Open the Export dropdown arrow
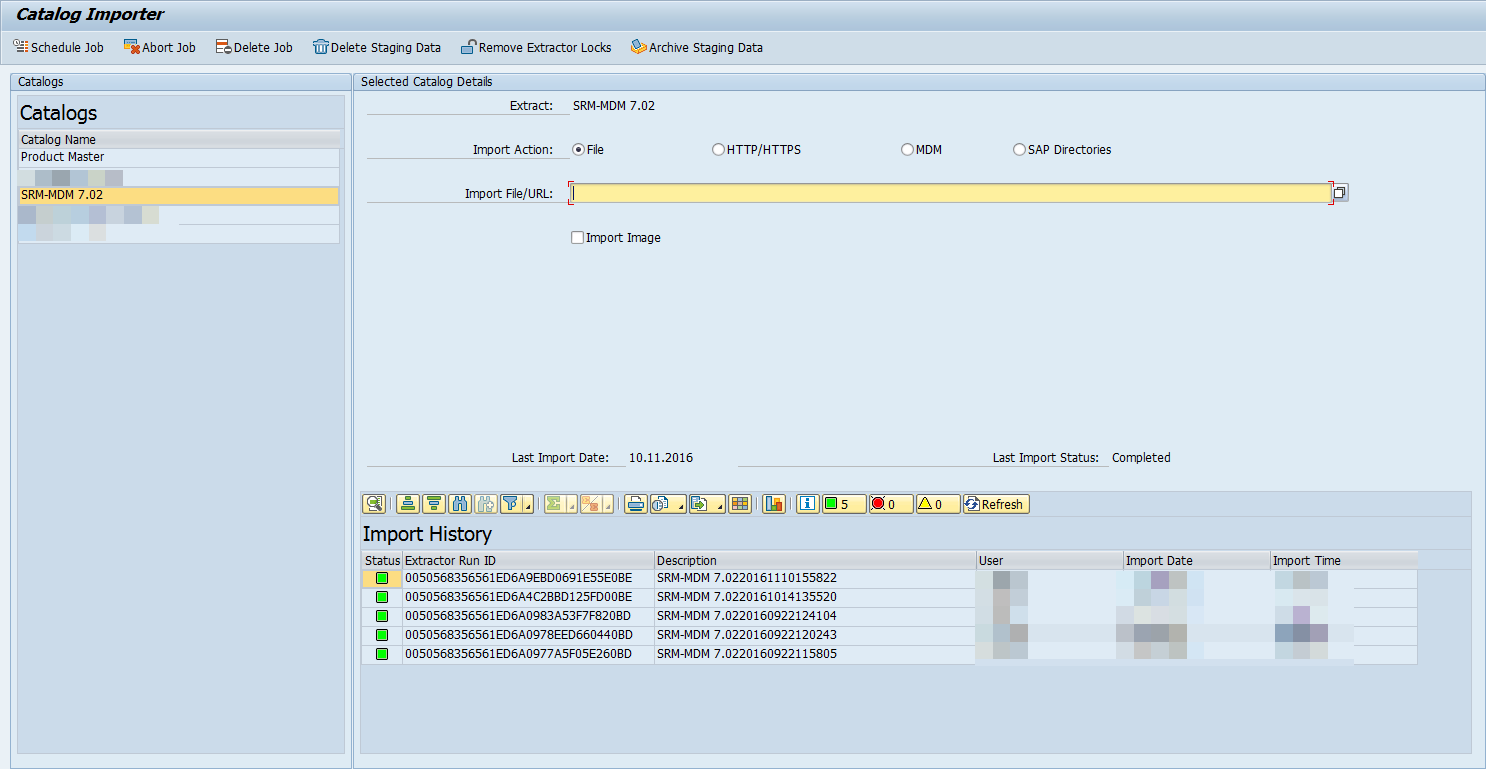Screen dimensions: 1486x769 720,505
